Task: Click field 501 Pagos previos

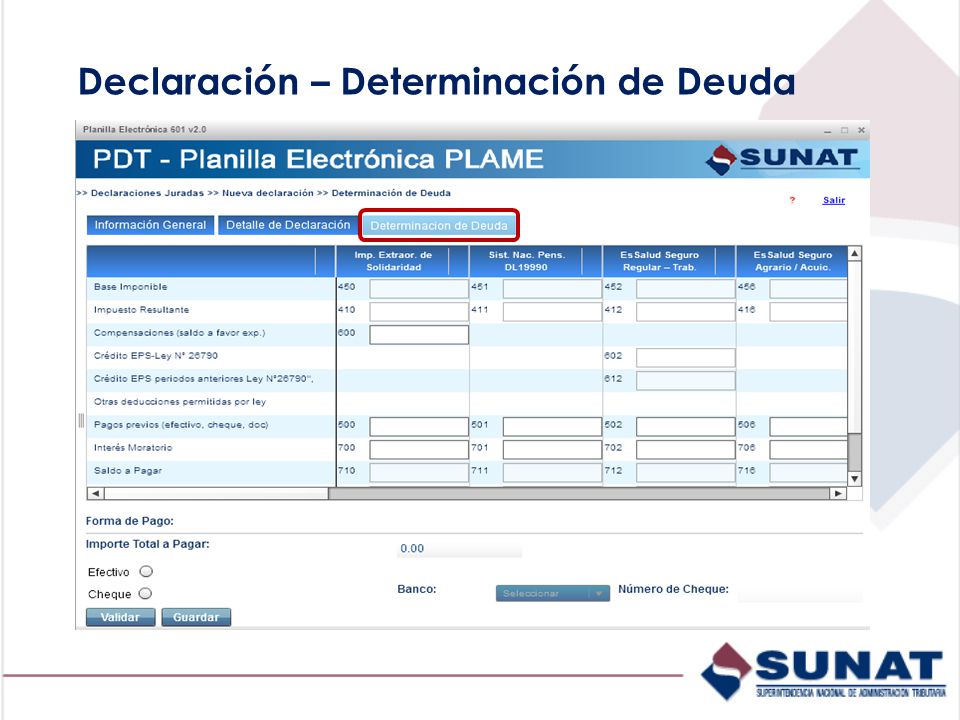Action: pyautogui.click(x=552, y=427)
